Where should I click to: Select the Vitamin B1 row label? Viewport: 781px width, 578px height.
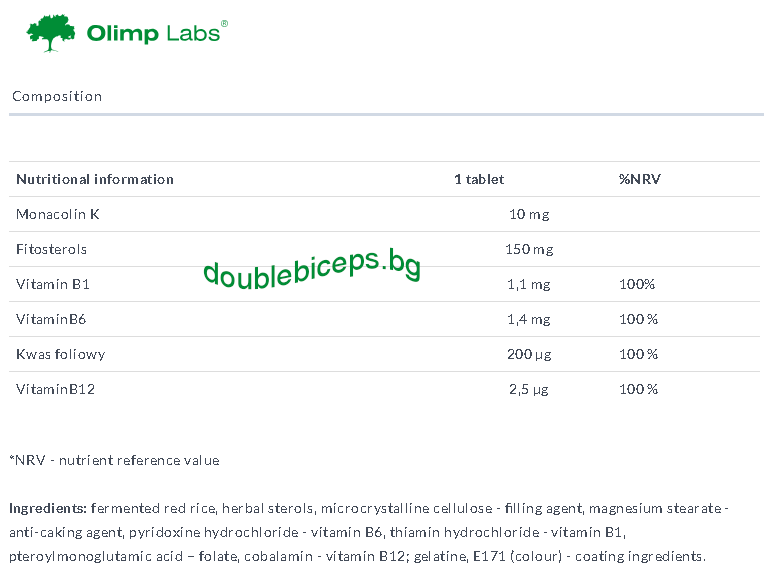(53, 284)
